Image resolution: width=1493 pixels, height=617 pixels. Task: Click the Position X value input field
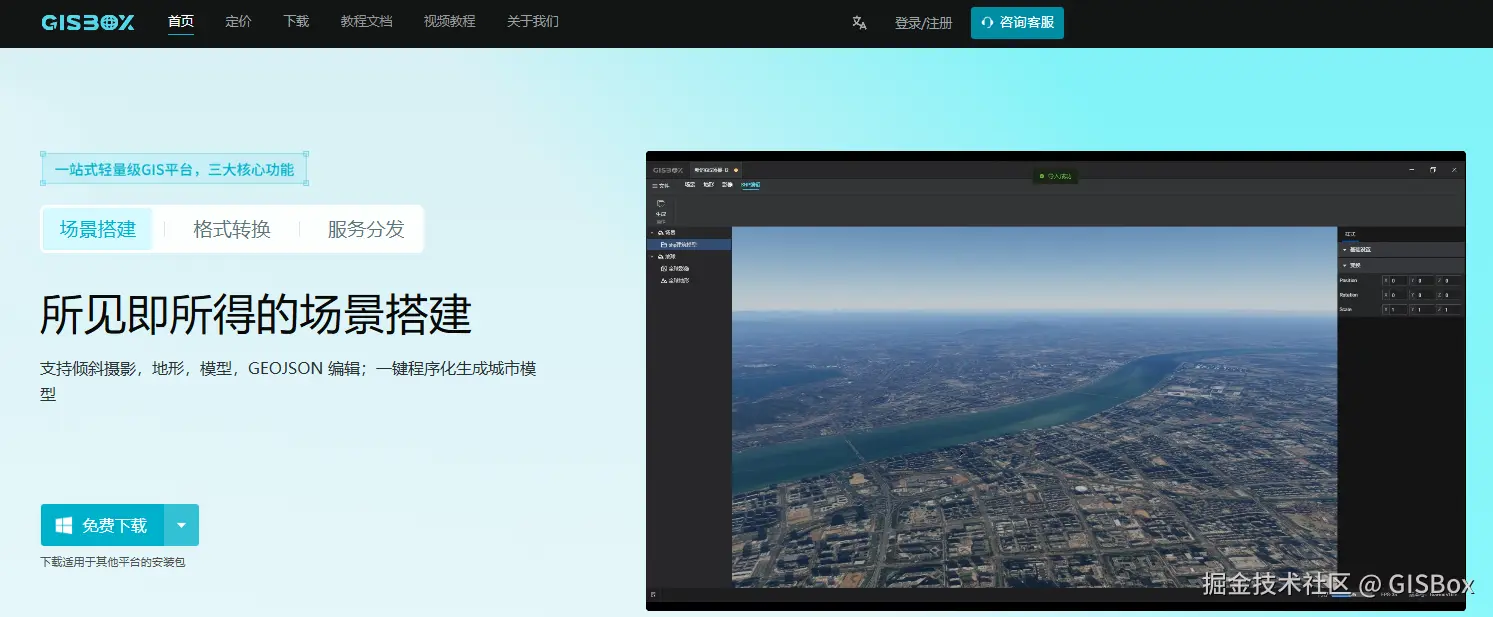pos(1400,280)
